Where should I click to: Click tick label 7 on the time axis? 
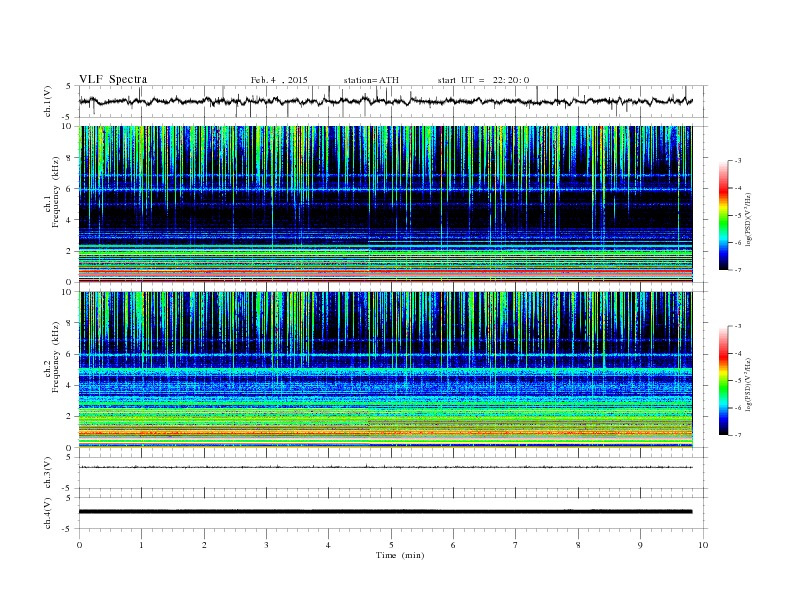click(516, 545)
